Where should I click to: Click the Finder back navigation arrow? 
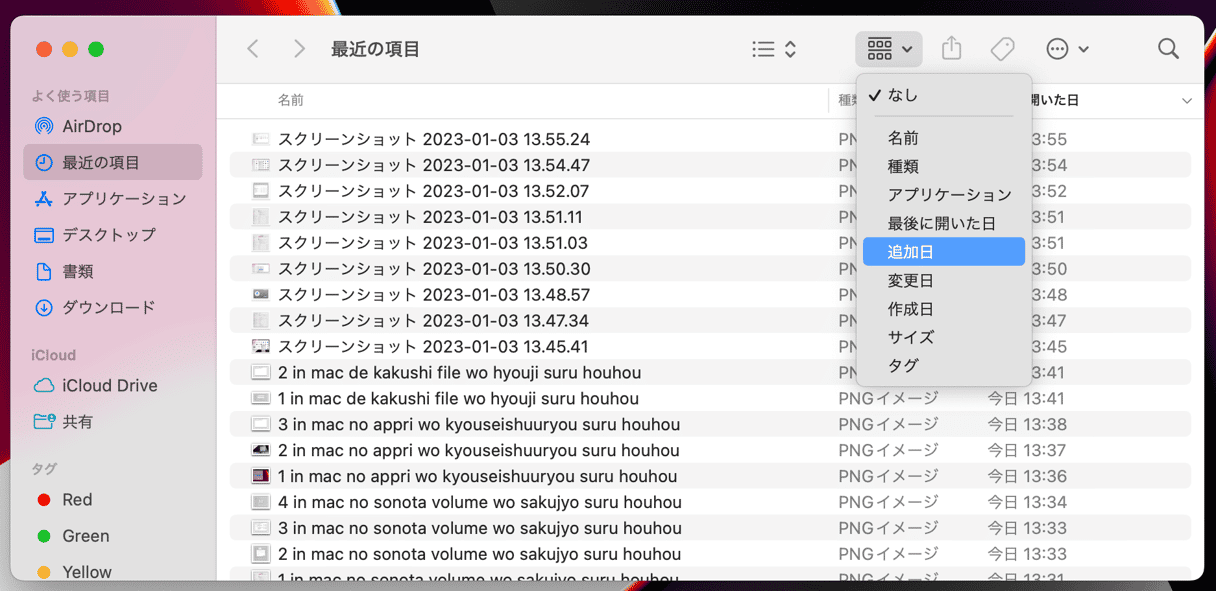coord(253,49)
